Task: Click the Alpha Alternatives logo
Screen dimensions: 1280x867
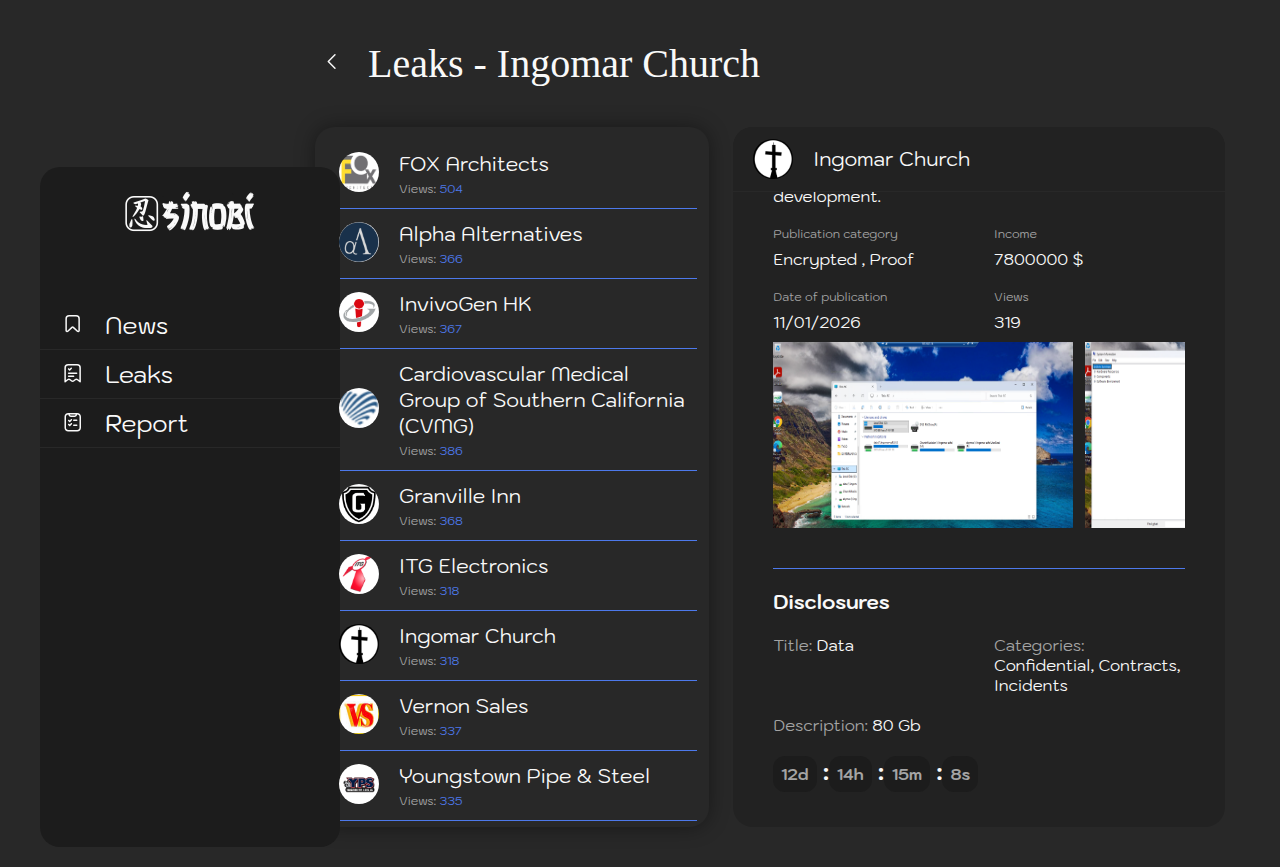Action: (x=359, y=242)
